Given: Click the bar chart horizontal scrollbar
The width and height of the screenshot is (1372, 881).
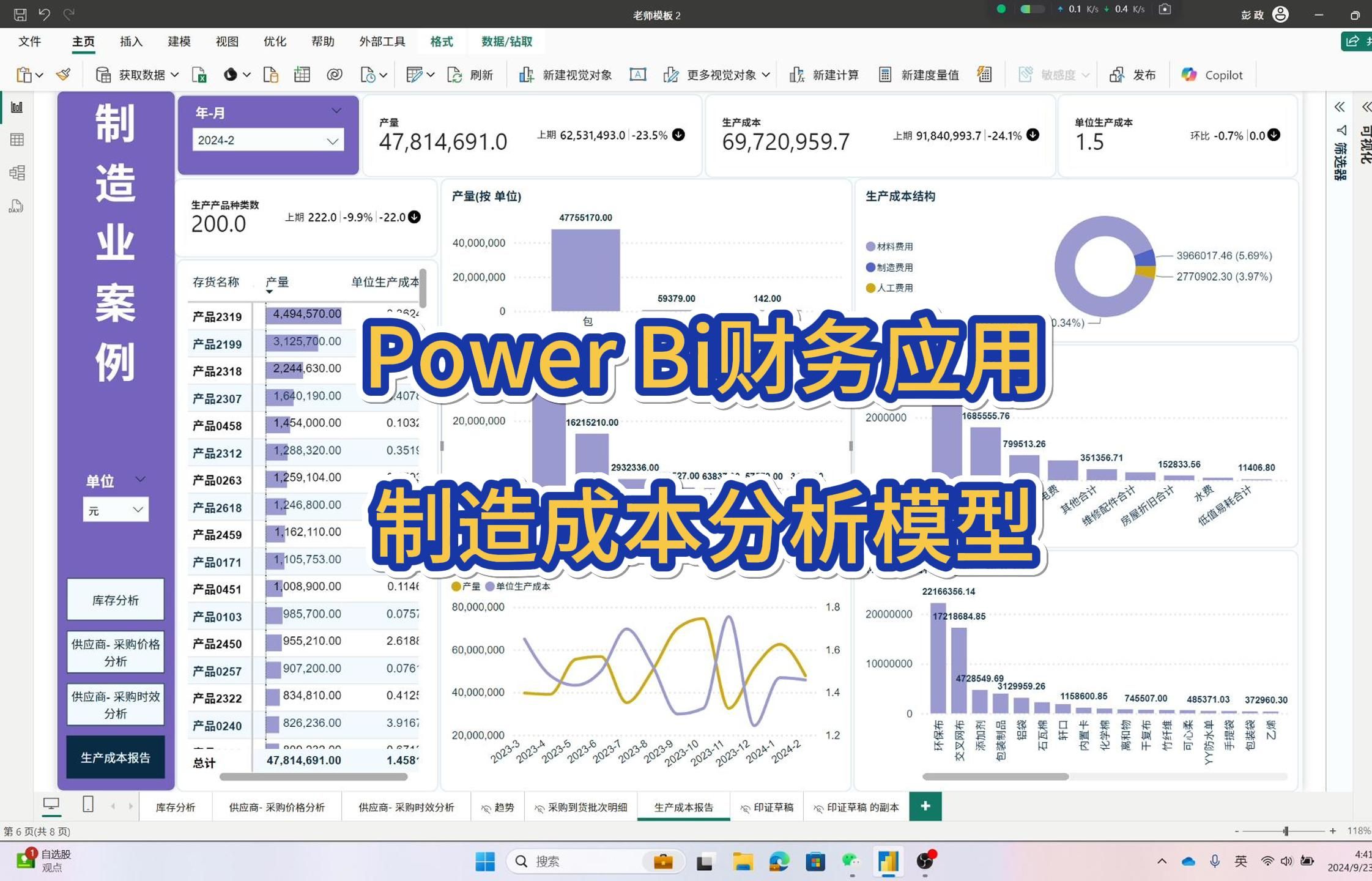Looking at the screenshot, I should [x=995, y=776].
